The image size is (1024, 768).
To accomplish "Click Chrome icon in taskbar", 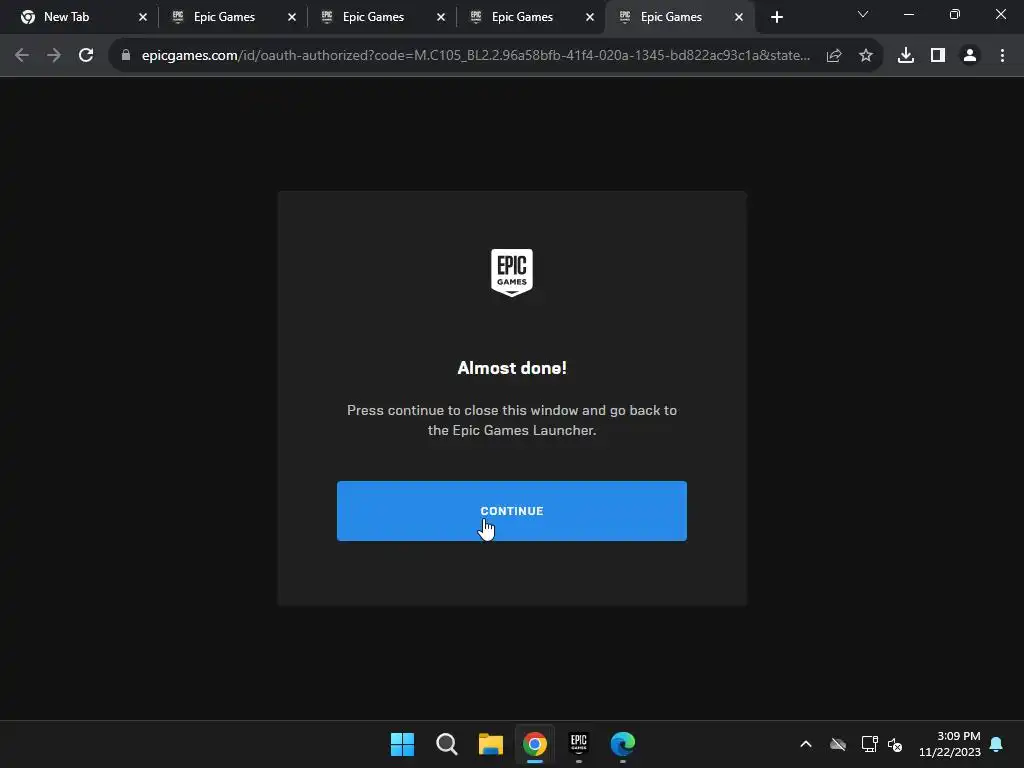I will [535, 744].
